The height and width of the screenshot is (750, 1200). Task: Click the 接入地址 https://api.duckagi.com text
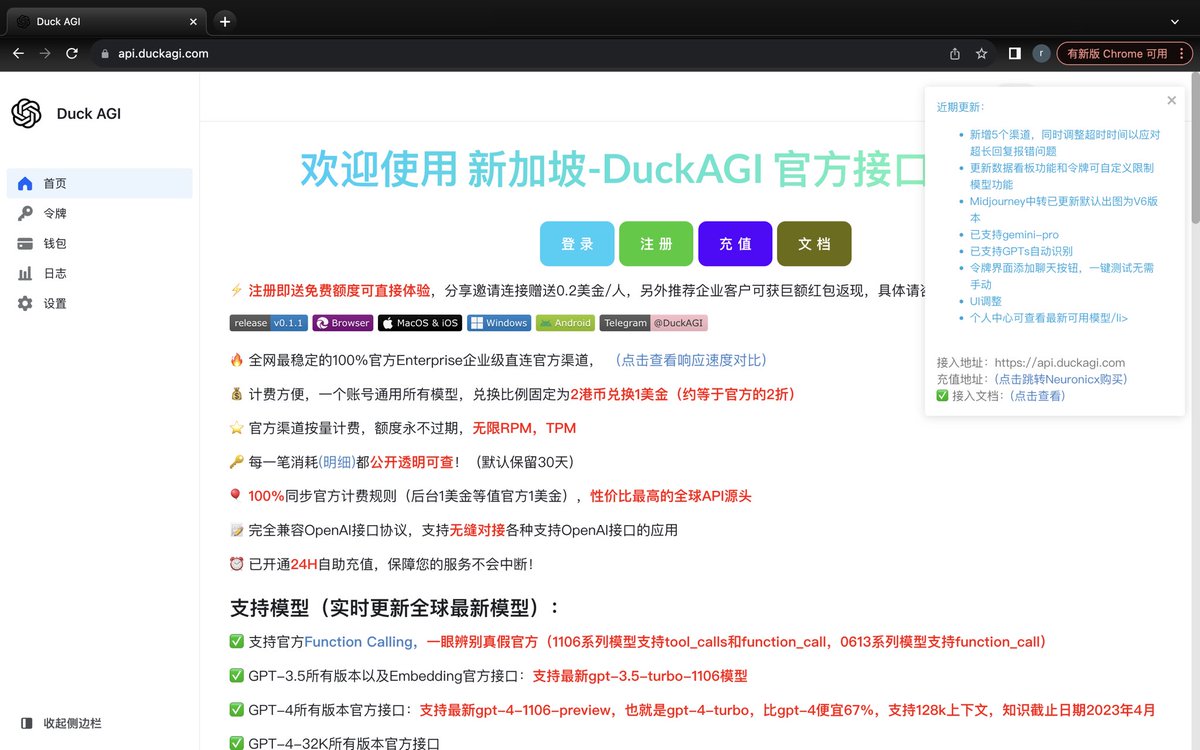(1031, 362)
